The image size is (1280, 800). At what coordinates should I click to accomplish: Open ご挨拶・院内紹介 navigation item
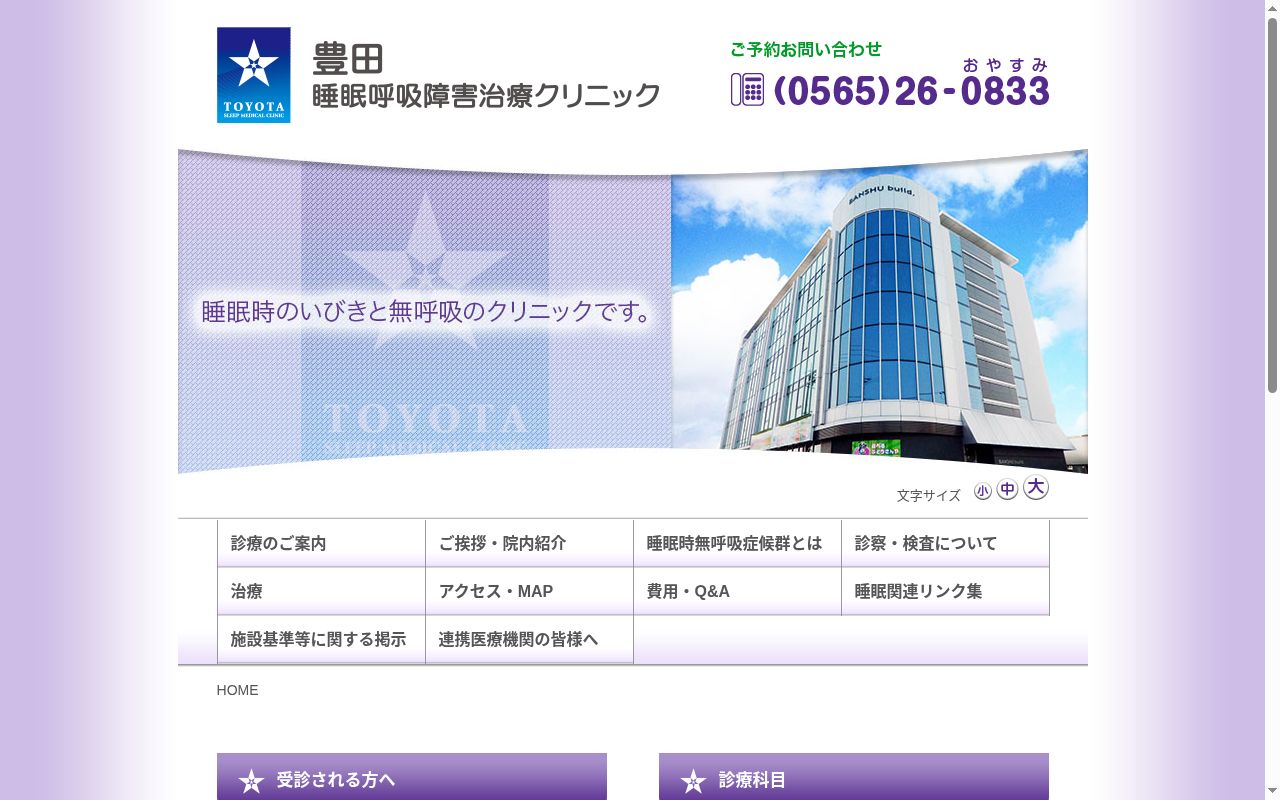click(529, 543)
